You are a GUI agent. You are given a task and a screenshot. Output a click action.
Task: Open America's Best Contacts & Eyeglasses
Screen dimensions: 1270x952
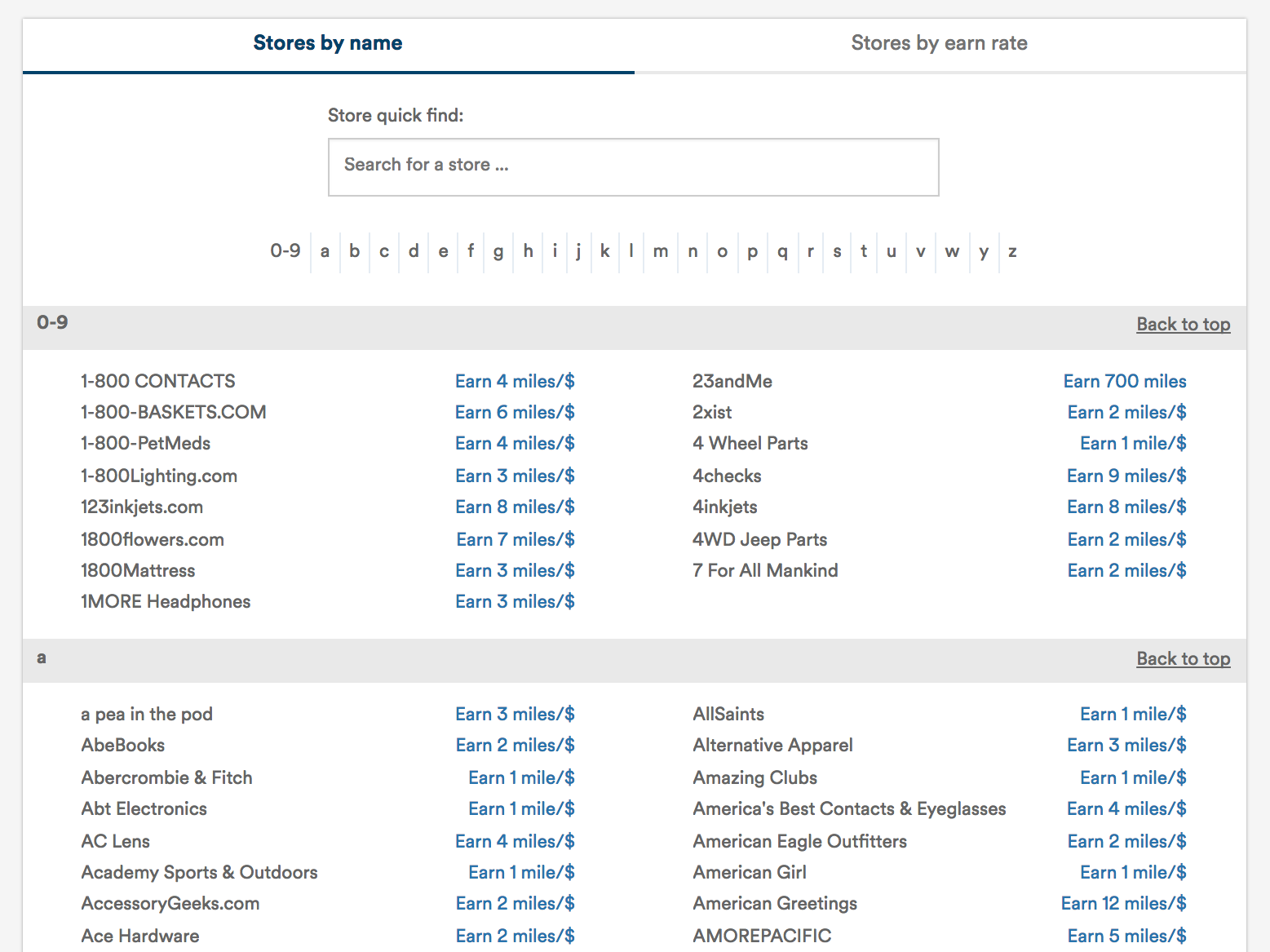(x=849, y=808)
